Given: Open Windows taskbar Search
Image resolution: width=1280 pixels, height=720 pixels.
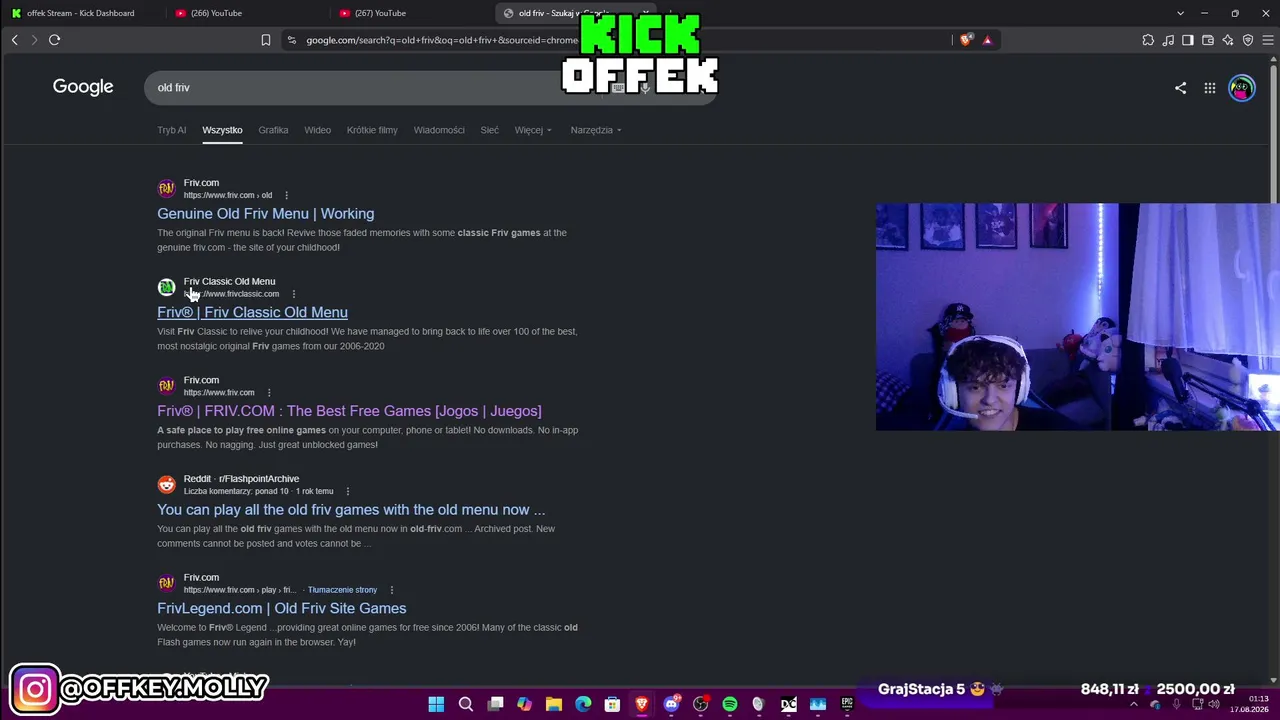Looking at the screenshot, I should (466, 705).
